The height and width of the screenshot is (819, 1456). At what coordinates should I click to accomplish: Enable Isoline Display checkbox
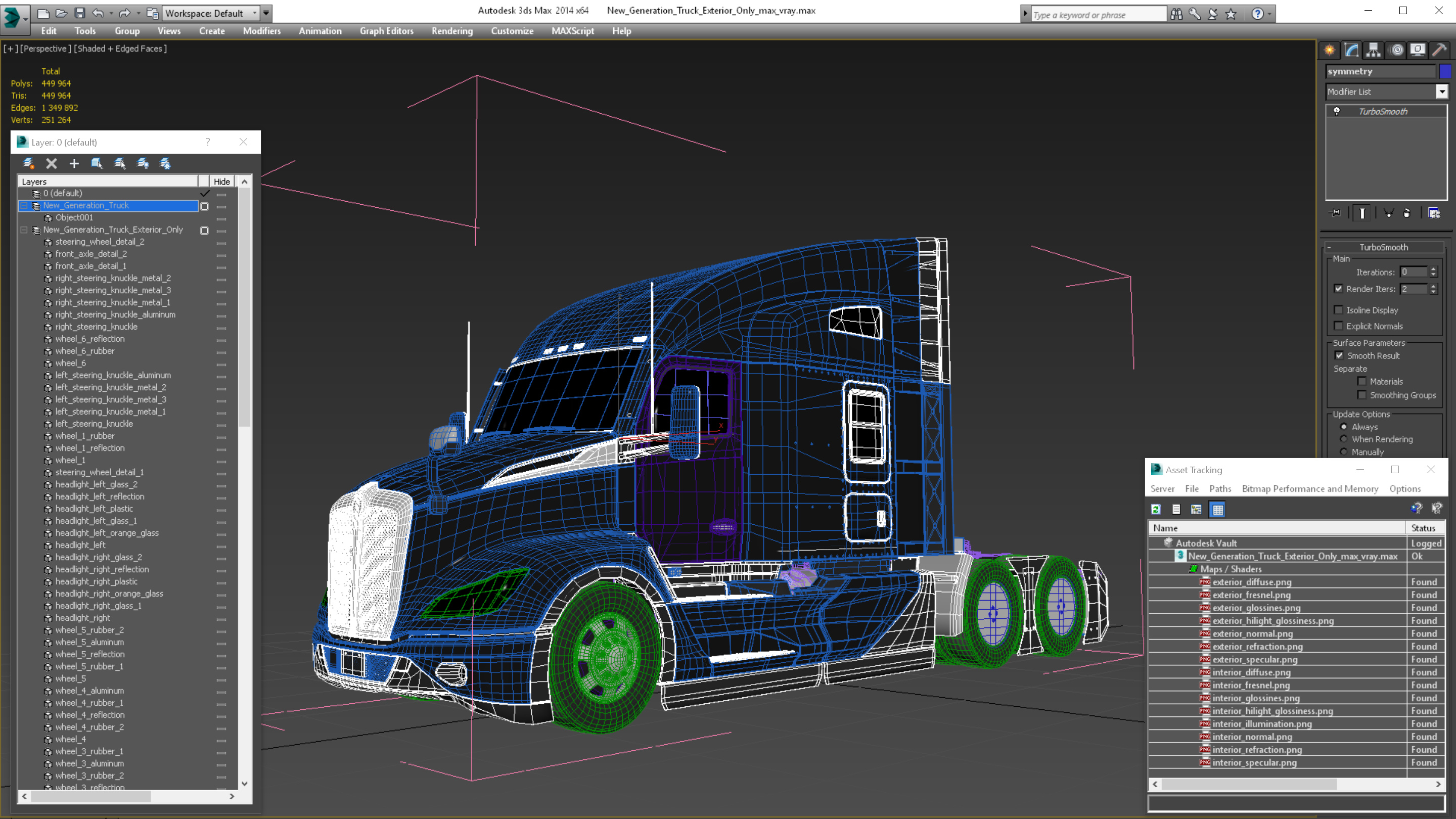pyautogui.click(x=1338, y=310)
